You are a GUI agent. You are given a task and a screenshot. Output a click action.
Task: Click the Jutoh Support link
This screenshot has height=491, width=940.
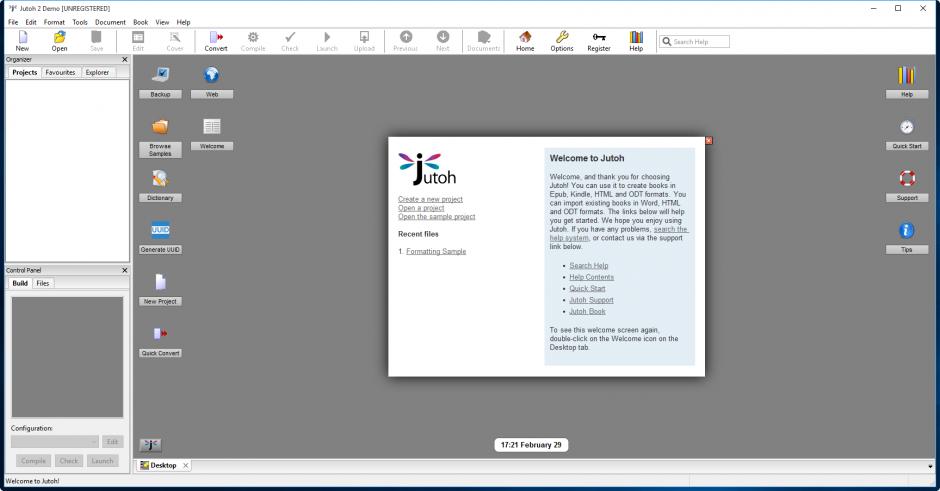[x=591, y=300]
